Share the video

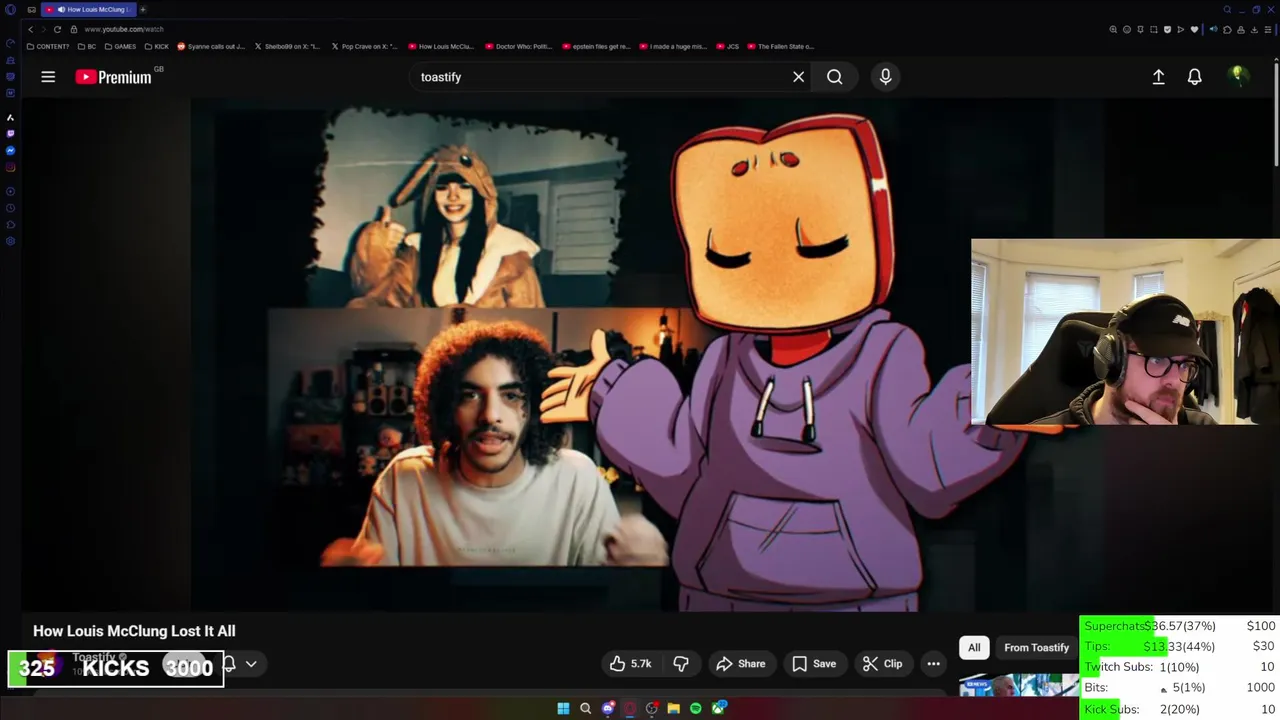tap(741, 664)
